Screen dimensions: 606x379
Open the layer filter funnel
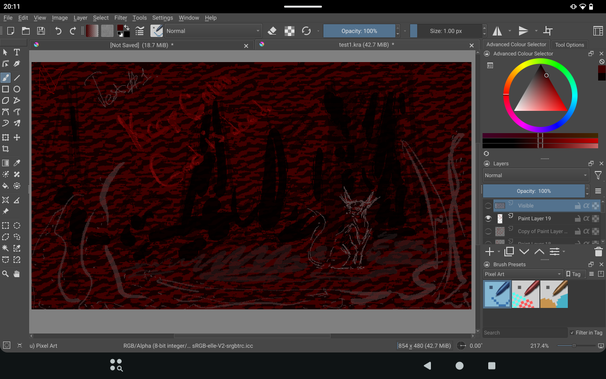pyautogui.click(x=598, y=175)
